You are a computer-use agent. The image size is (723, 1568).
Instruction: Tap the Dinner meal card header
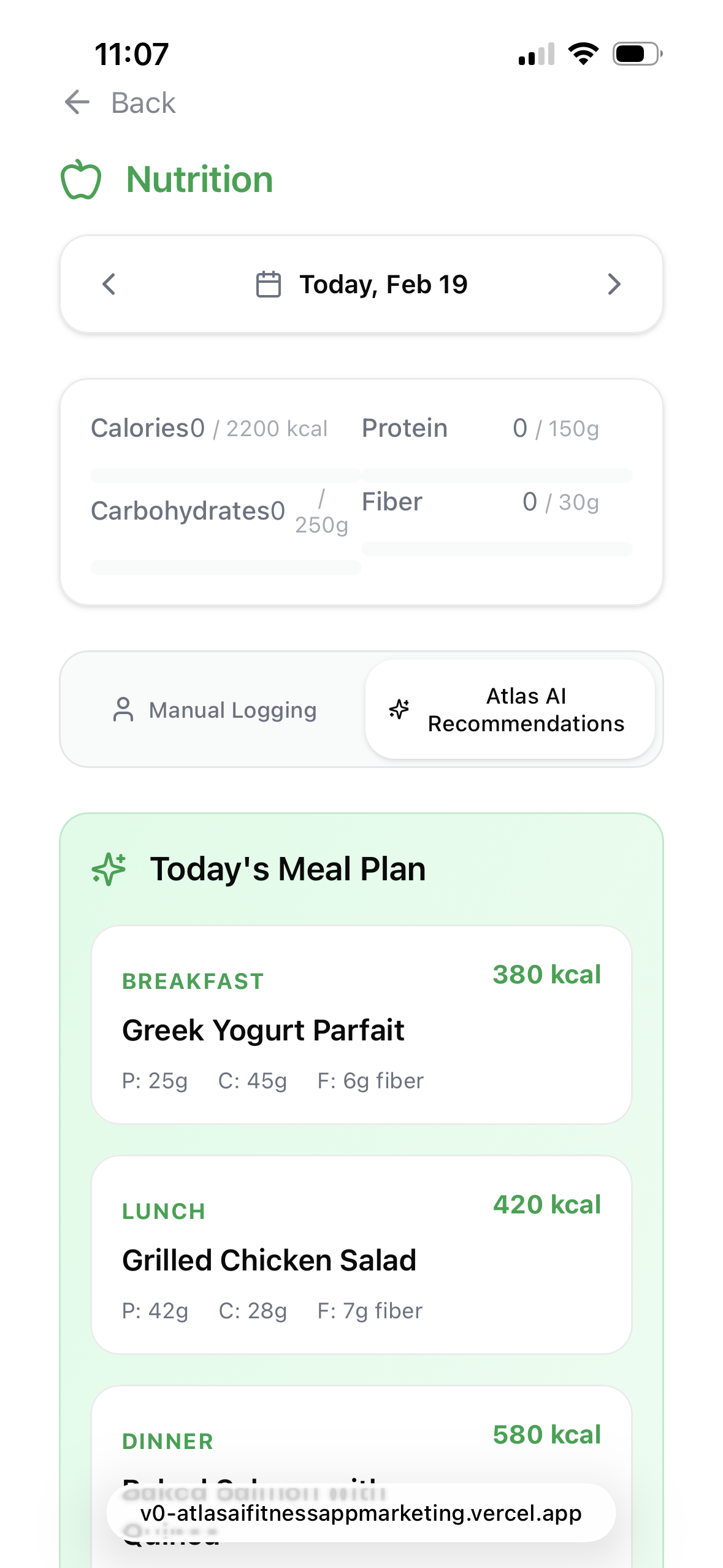361,1439
